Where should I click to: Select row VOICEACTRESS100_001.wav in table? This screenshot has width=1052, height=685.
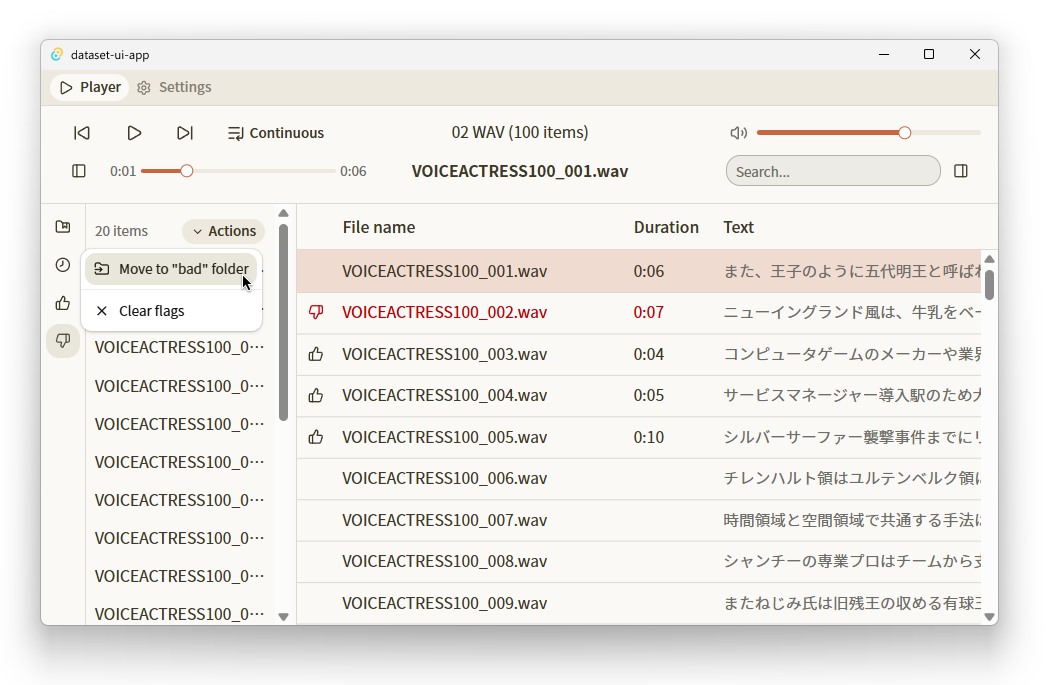[x=639, y=271]
